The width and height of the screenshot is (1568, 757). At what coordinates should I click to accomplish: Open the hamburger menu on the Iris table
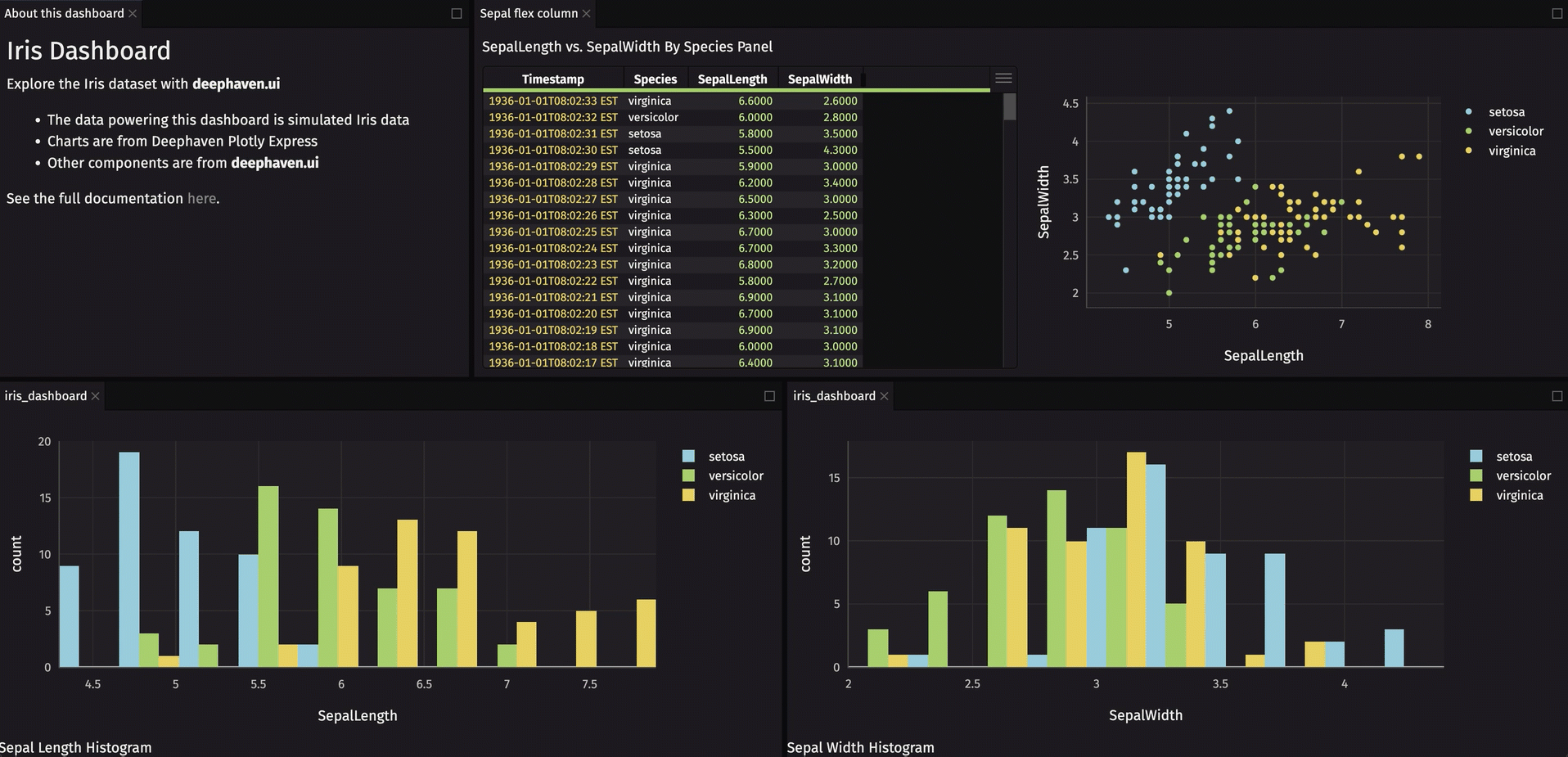1003,77
